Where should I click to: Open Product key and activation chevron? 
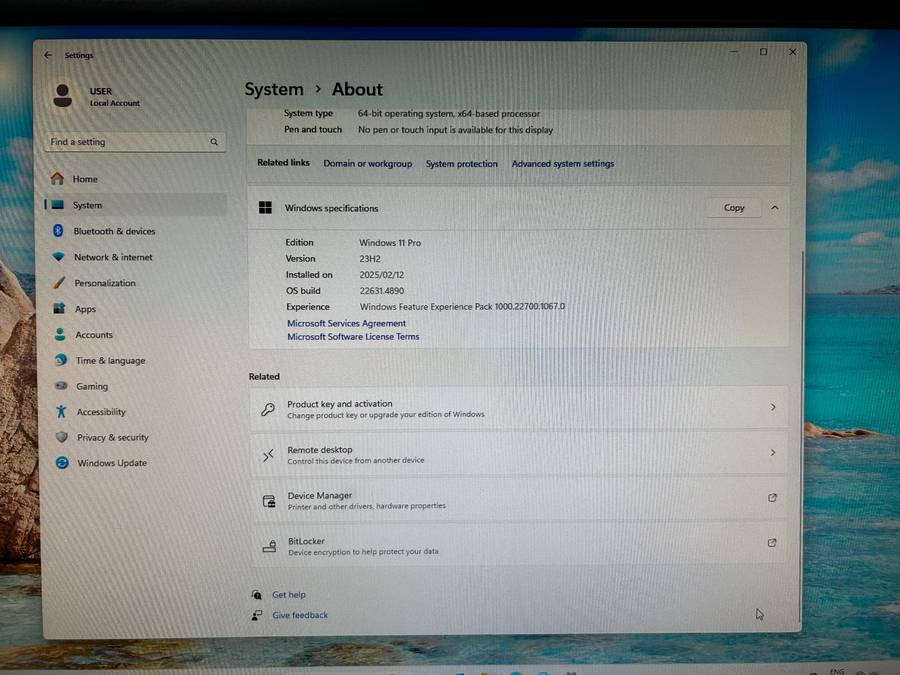point(773,408)
